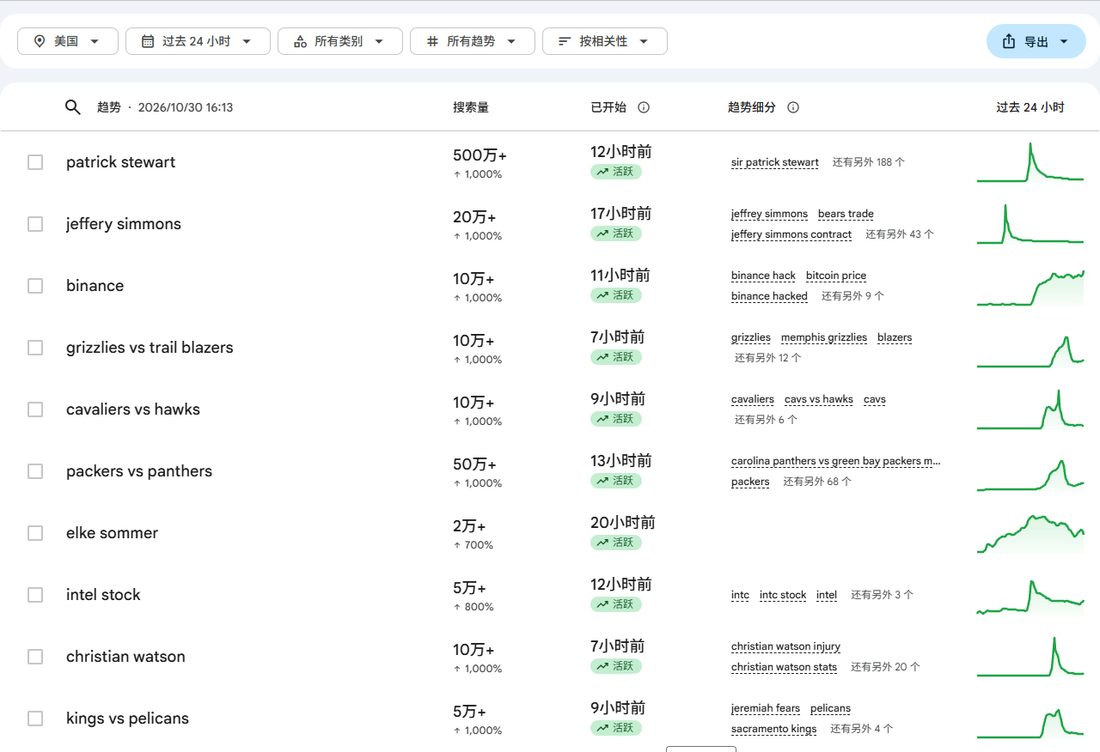Click the category shapes icon in 所有类别 filter

click(x=300, y=41)
